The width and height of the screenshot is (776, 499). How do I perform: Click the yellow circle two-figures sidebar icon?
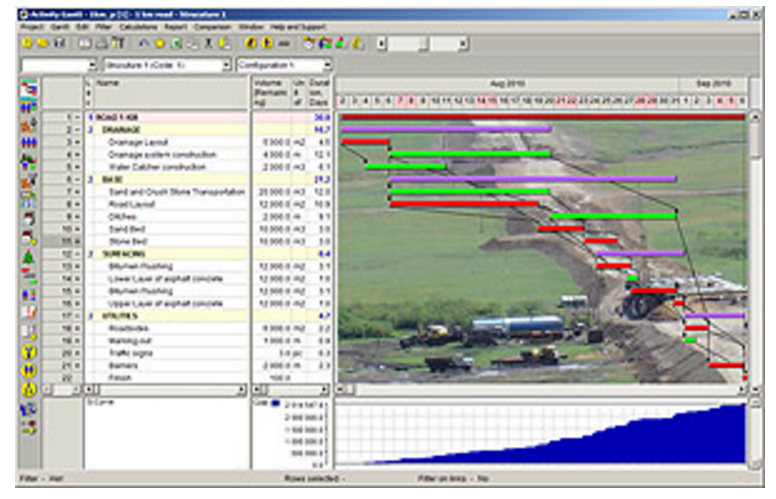pos(29,371)
